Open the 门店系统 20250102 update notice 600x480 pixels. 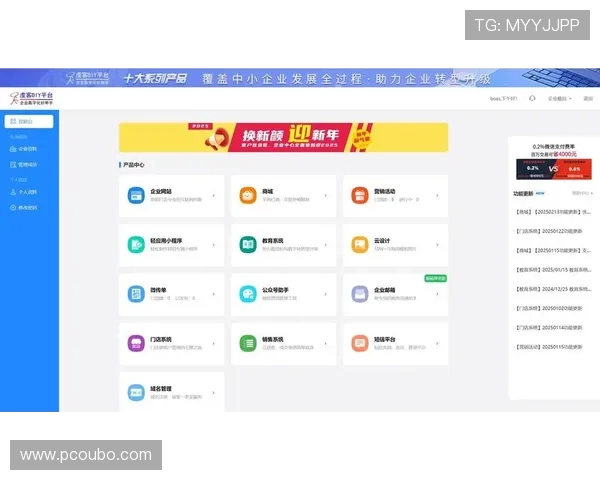click(549, 308)
